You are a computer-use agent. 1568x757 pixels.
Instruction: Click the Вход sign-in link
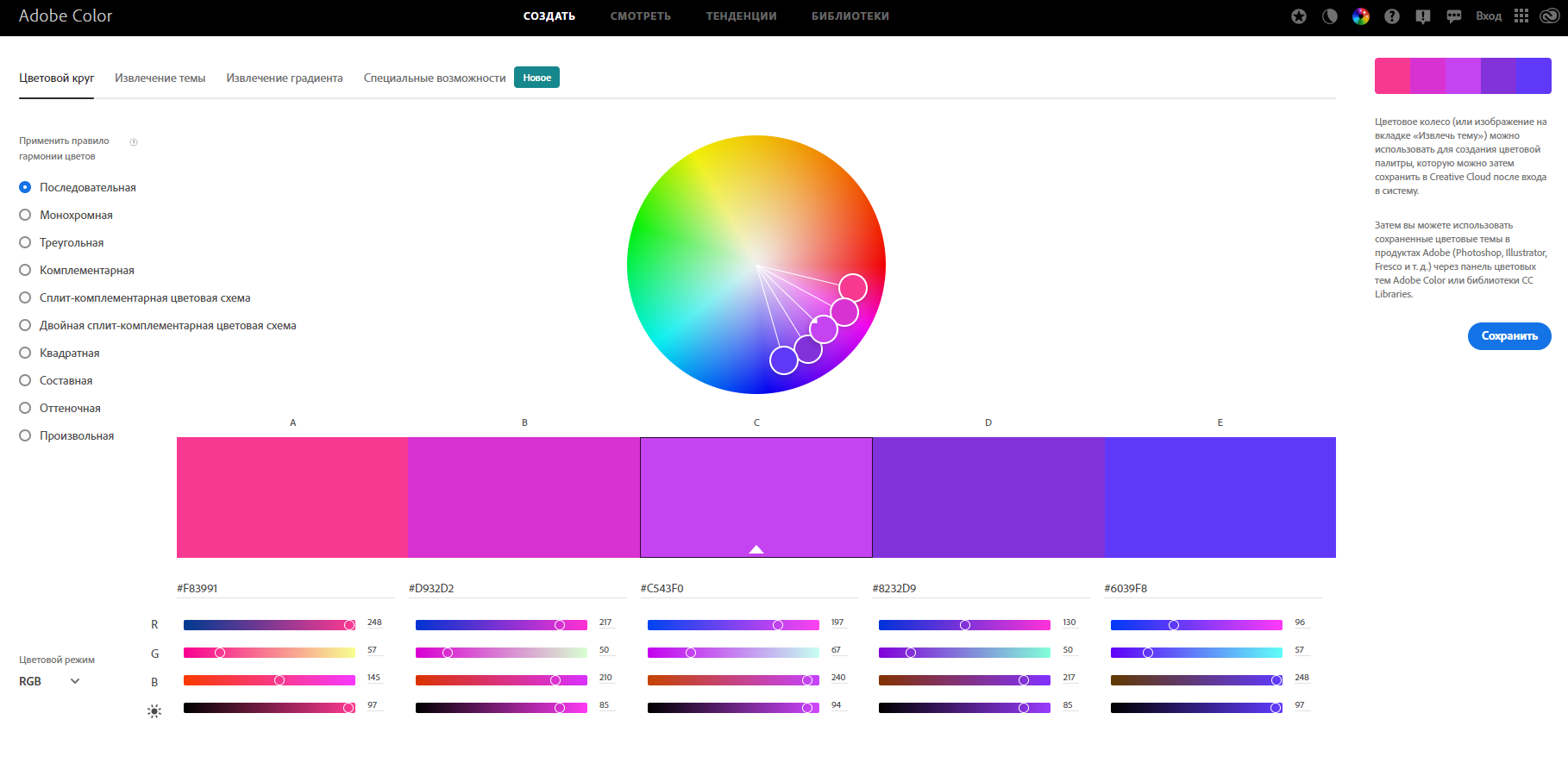pos(1489,16)
